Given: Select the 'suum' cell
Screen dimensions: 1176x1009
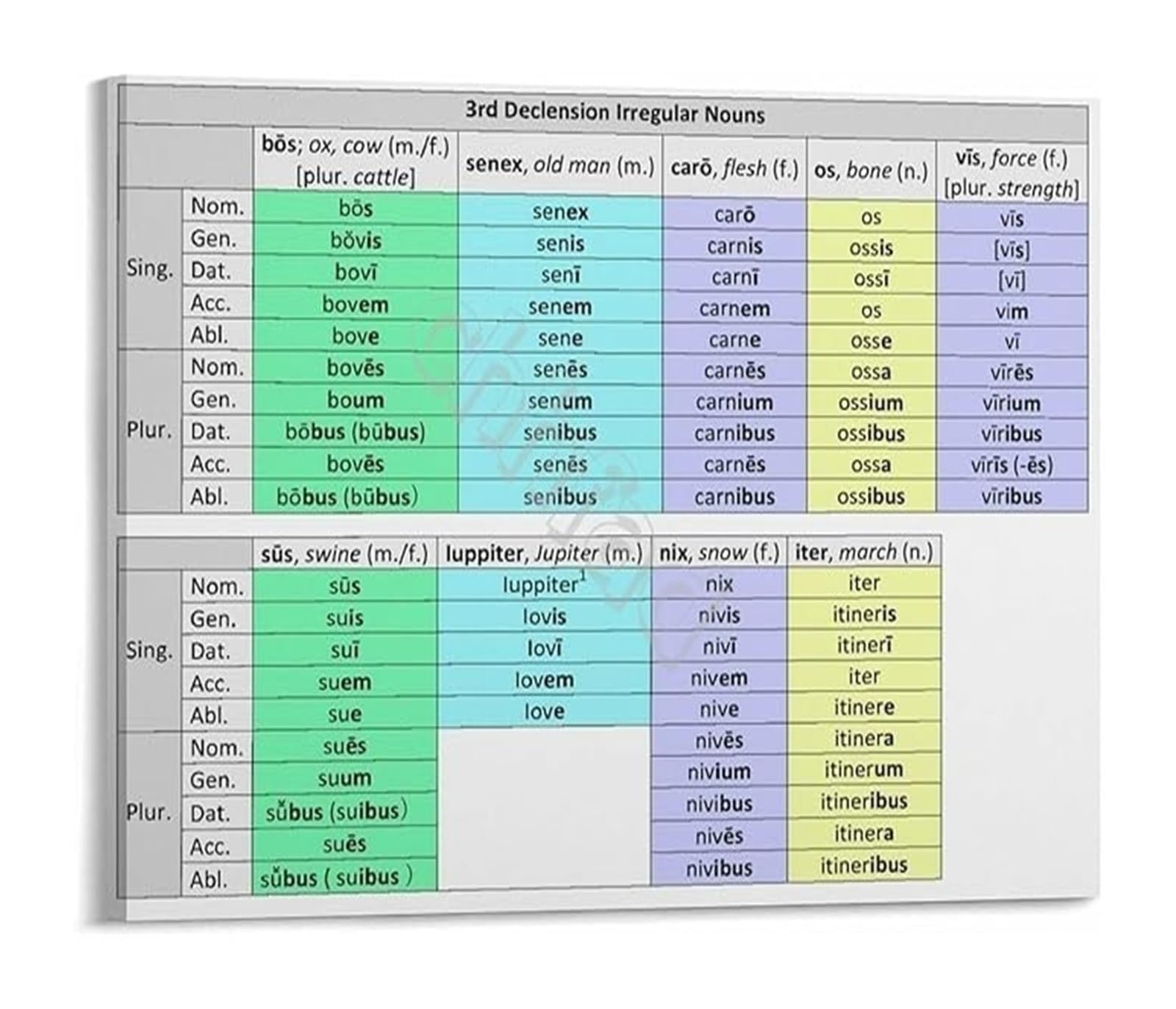Looking at the screenshot, I should pyautogui.click(x=344, y=778).
